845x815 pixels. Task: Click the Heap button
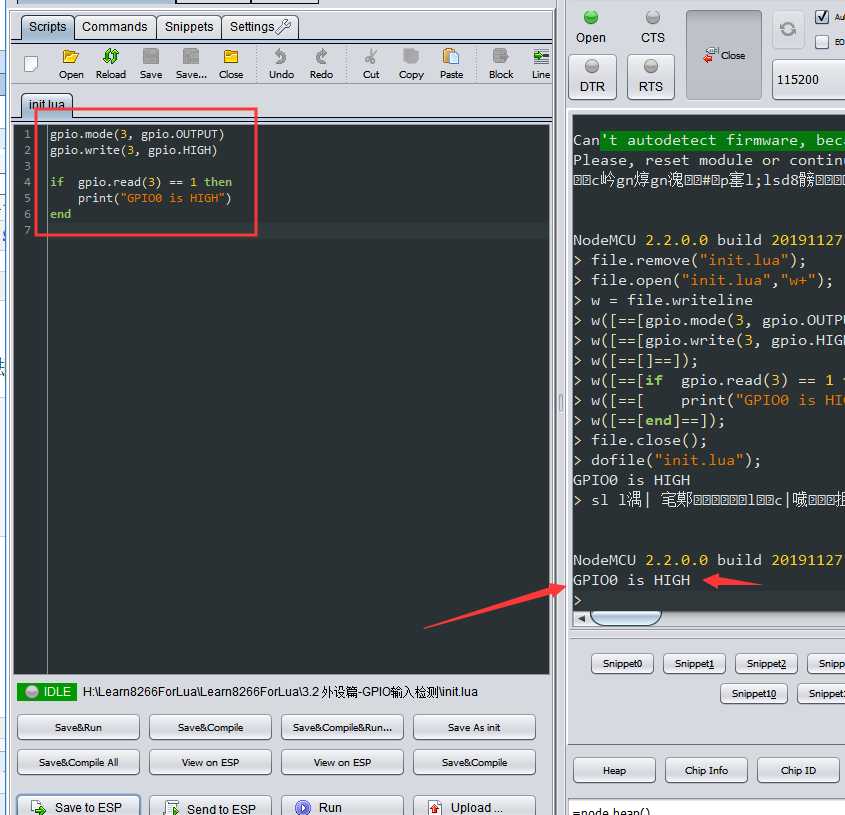click(614, 770)
